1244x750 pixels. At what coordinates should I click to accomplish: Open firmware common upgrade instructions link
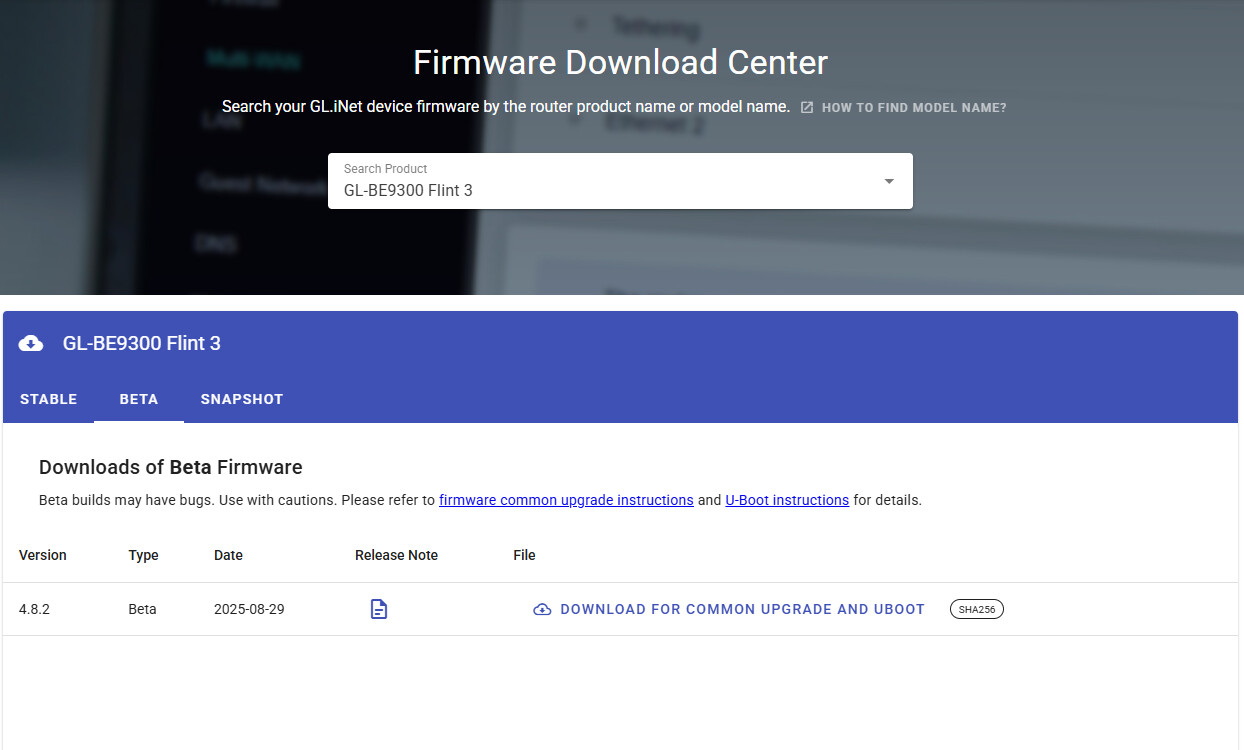click(566, 500)
